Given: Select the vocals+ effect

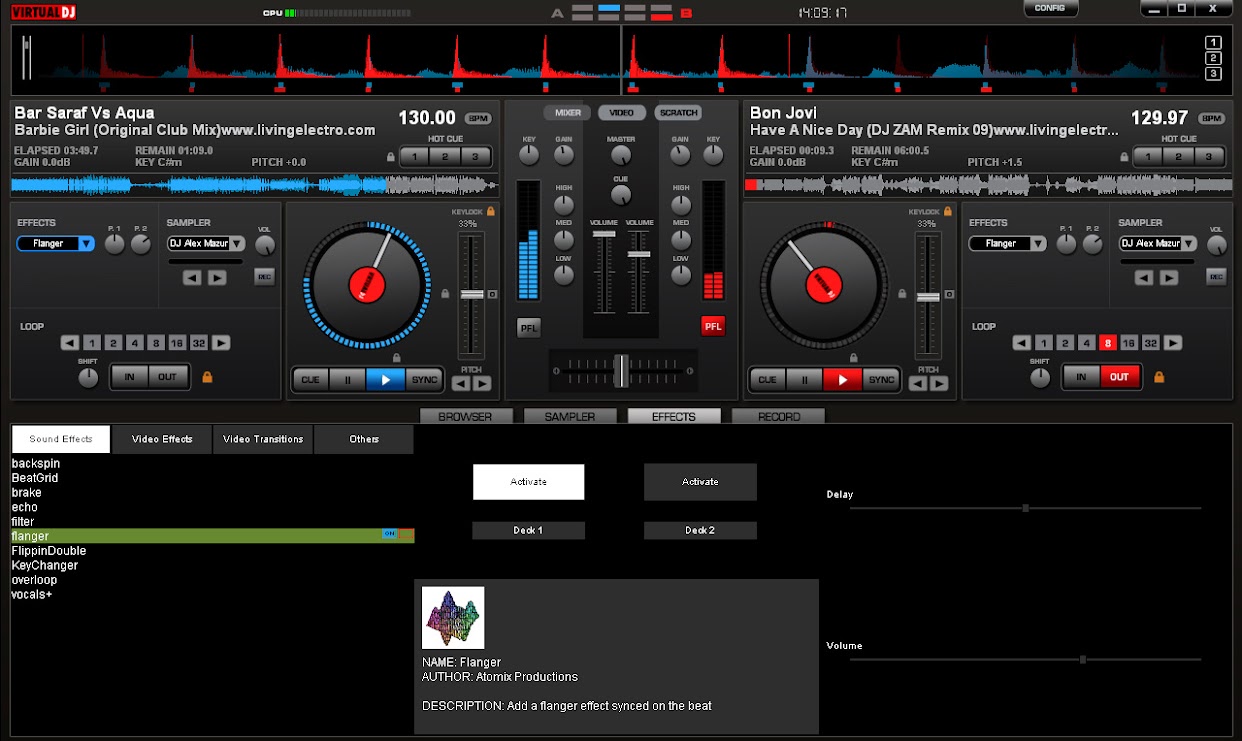Looking at the screenshot, I should pyautogui.click(x=212, y=594).
